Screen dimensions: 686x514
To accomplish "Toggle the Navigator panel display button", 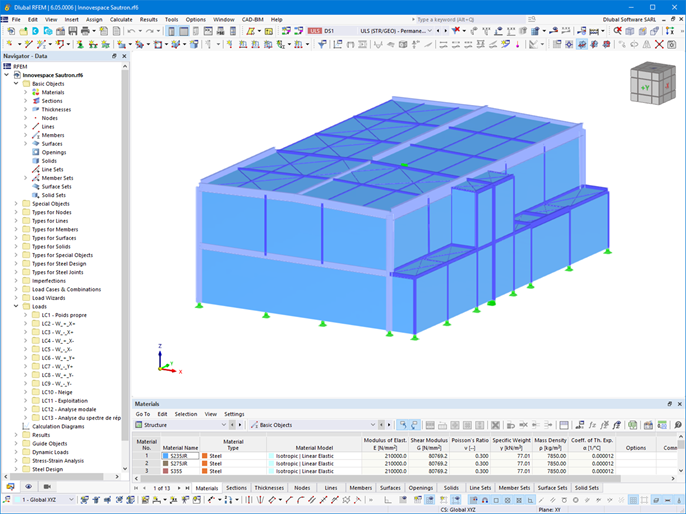I will pyautogui.click(x=172, y=31).
